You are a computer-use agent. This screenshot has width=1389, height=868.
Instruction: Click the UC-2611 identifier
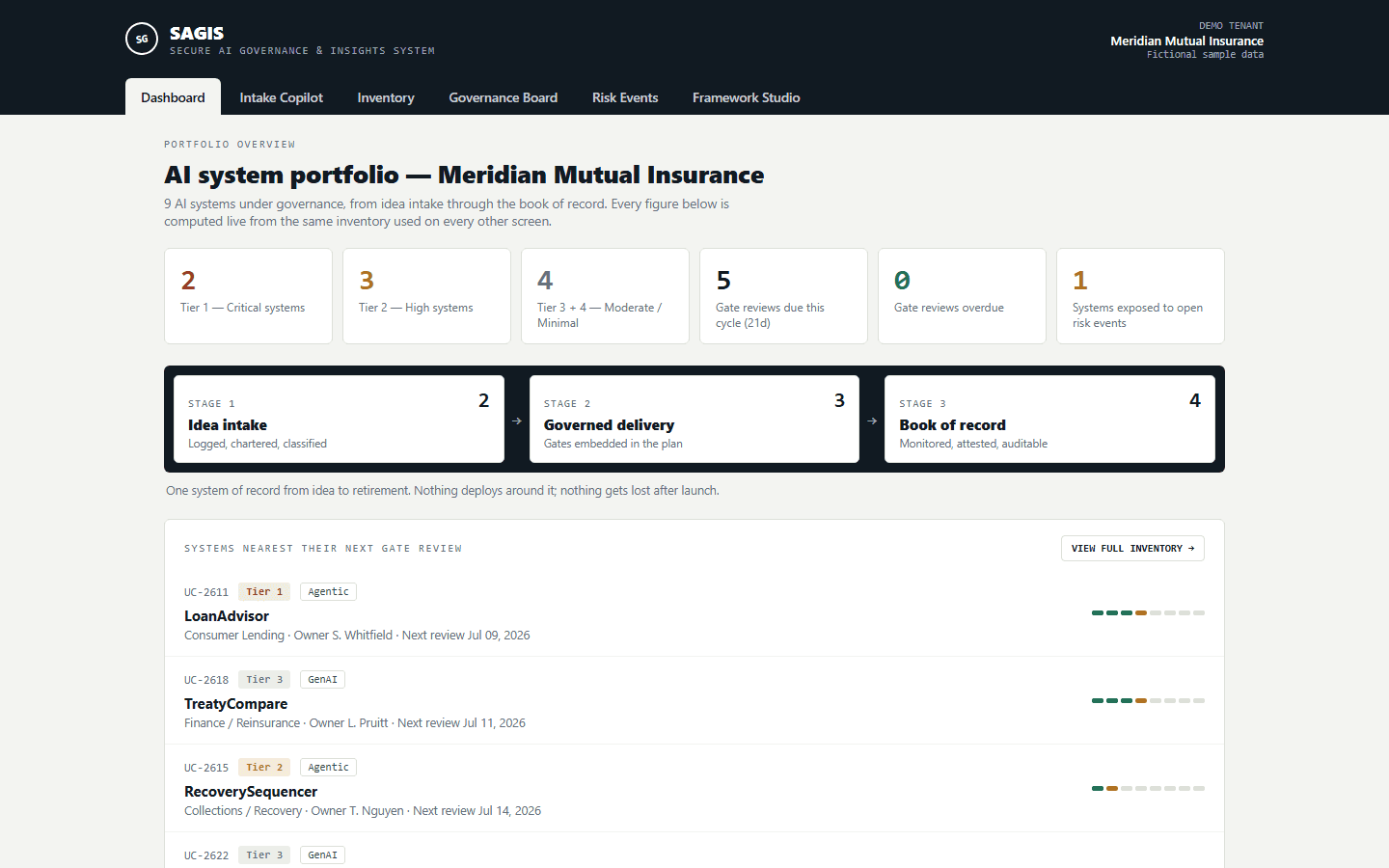[x=206, y=592]
